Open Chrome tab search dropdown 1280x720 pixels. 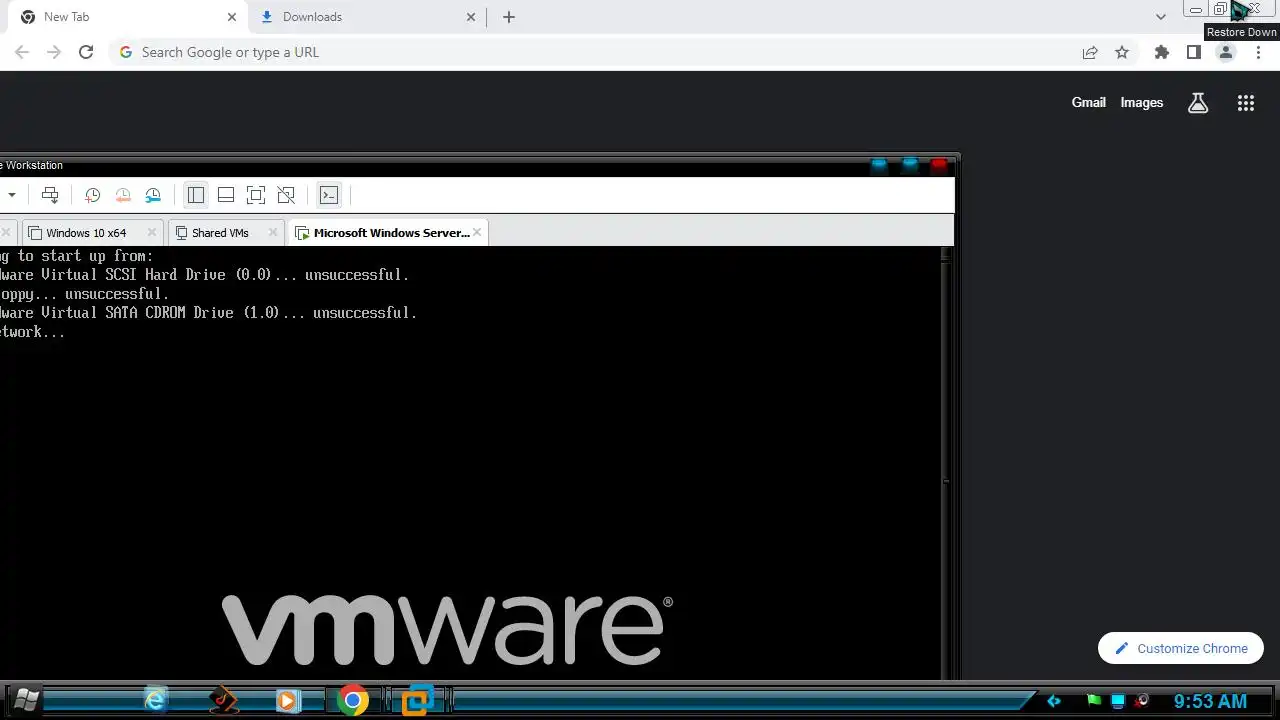1160,17
